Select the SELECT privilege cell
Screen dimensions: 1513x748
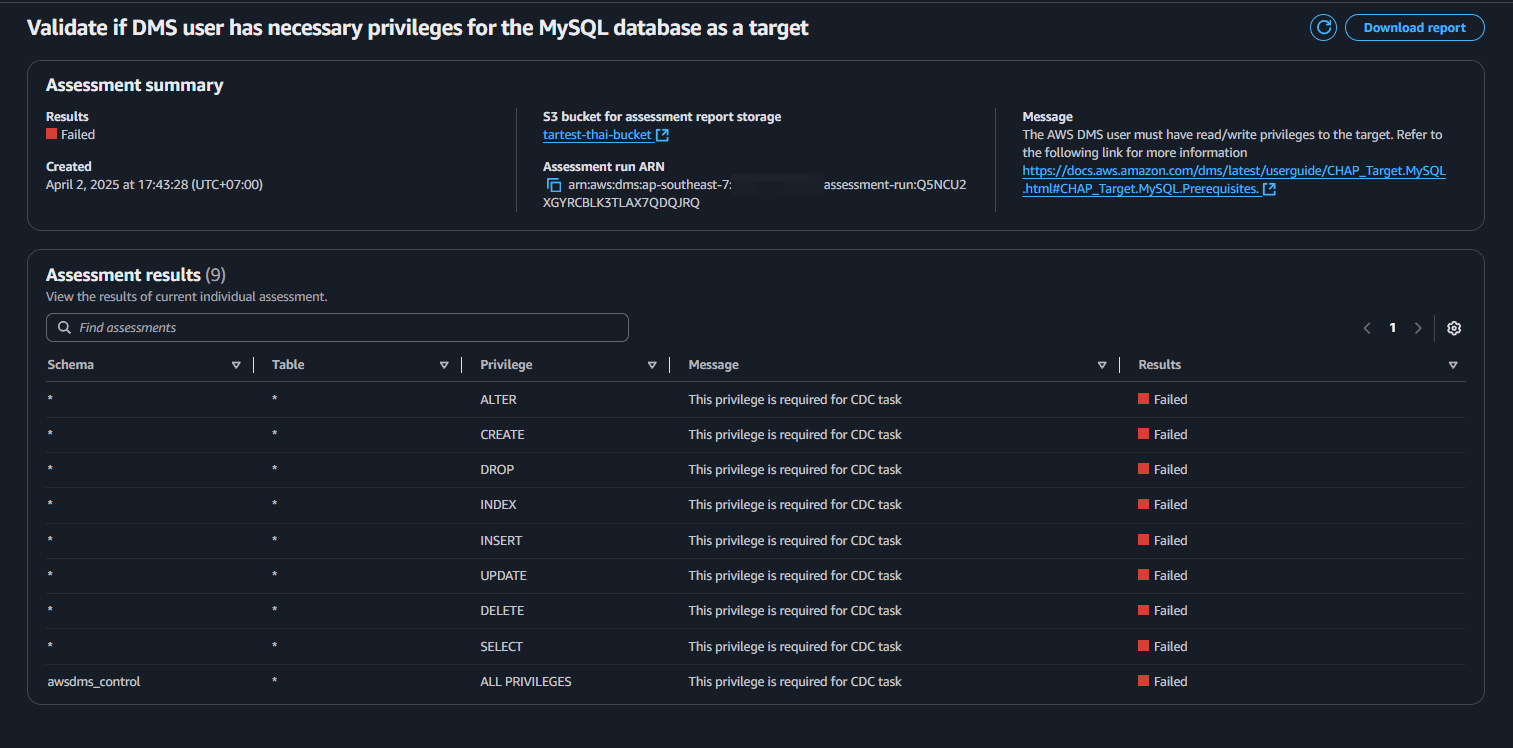[x=501, y=647]
